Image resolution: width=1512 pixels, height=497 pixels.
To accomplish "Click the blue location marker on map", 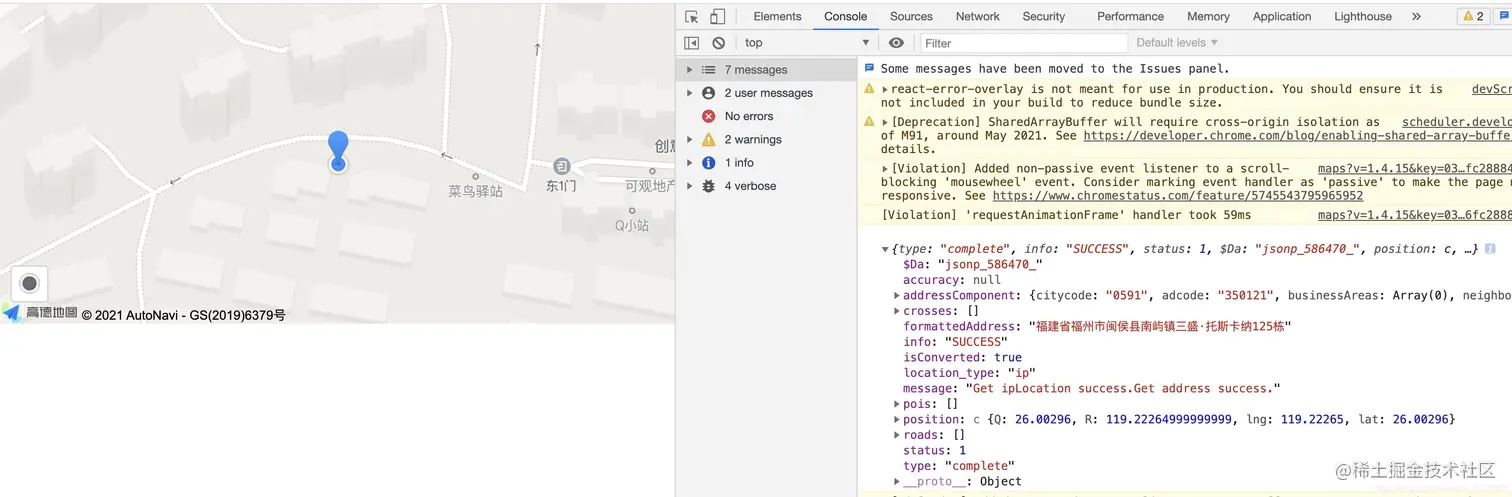I will (x=338, y=151).
